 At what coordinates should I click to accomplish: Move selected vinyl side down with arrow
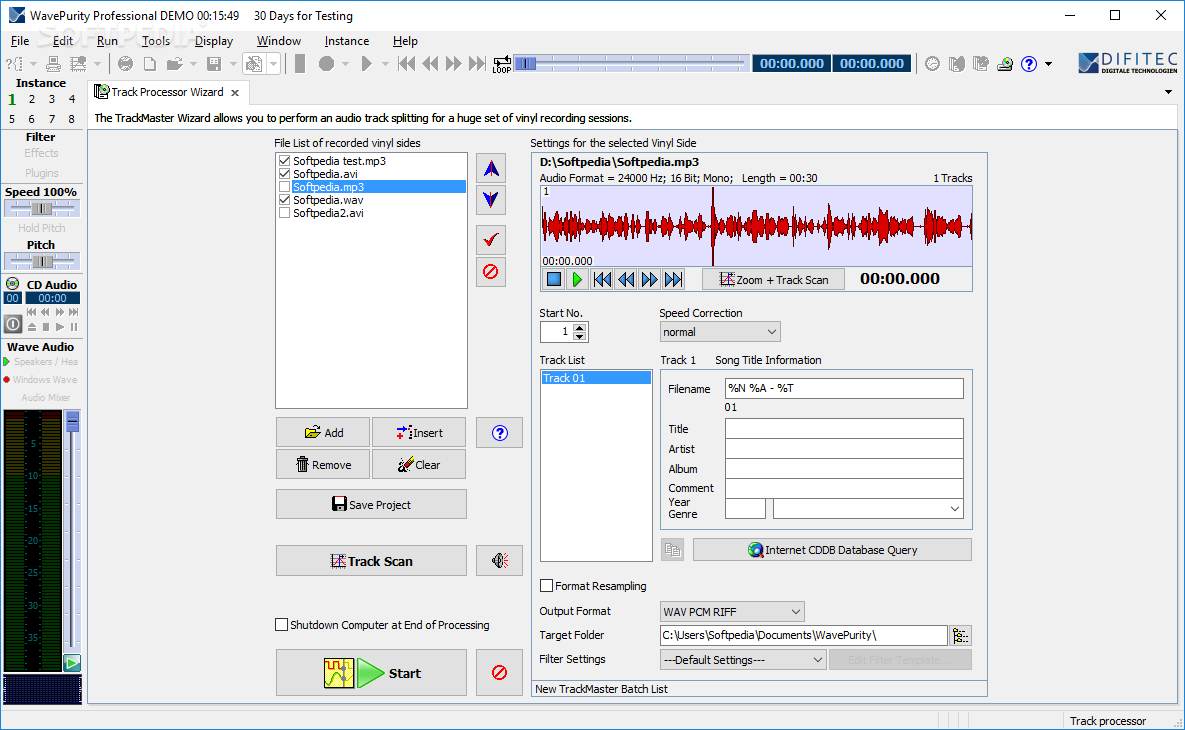click(491, 200)
